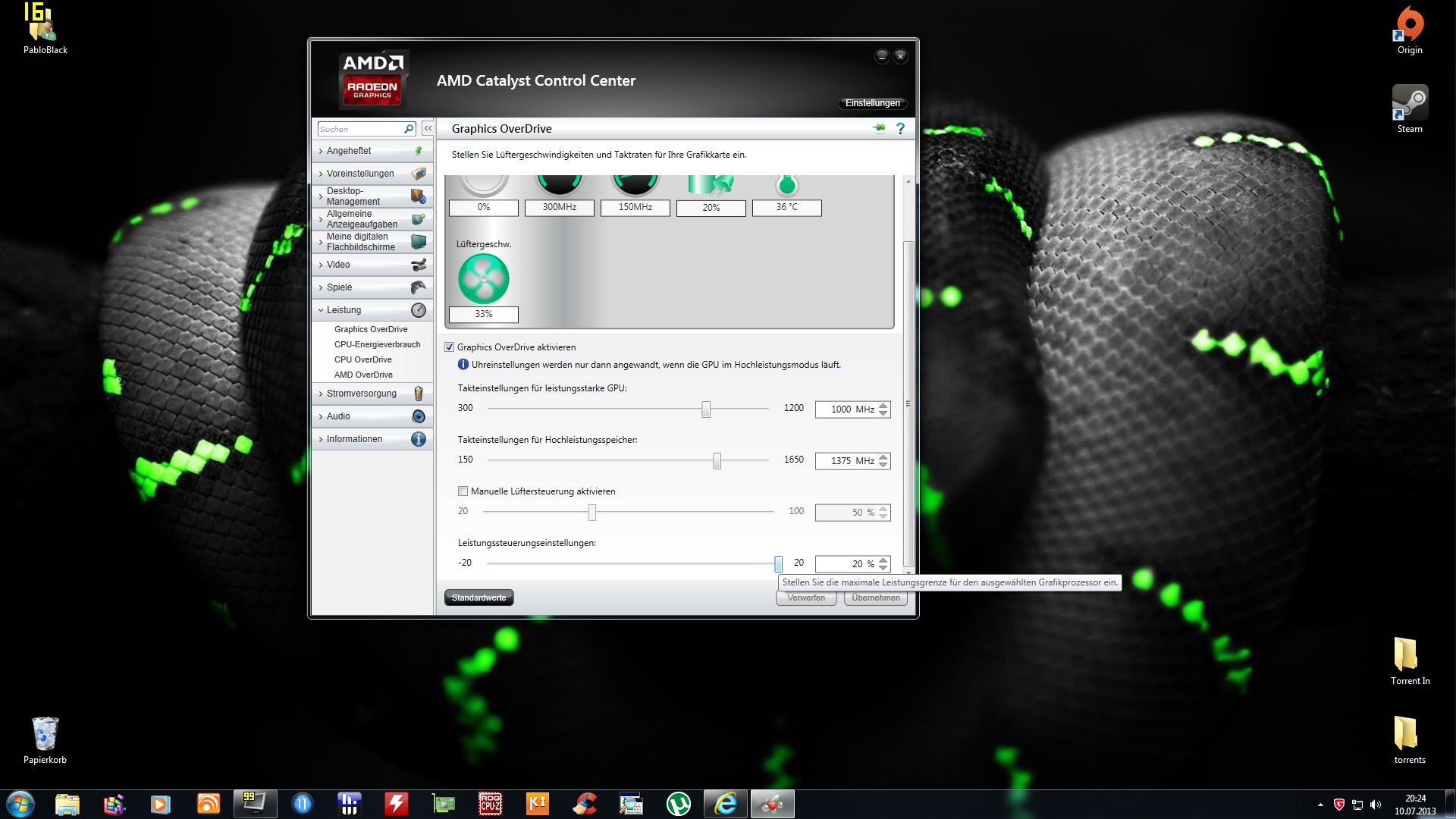The width and height of the screenshot is (1456, 819).
Task: Select CPU OverDrive in sidebar
Action: (x=362, y=359)
